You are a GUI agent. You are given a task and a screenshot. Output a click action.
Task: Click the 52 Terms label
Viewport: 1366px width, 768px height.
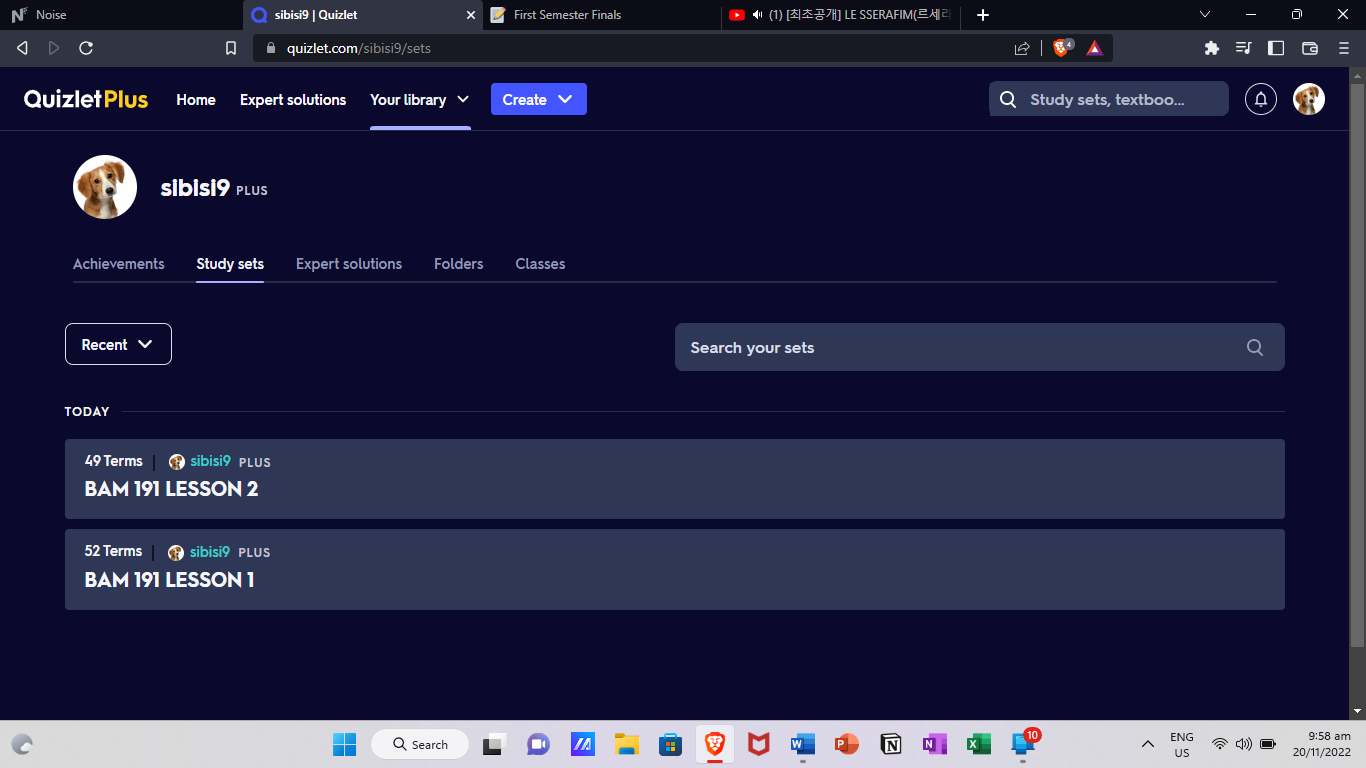tap(113, 551)
